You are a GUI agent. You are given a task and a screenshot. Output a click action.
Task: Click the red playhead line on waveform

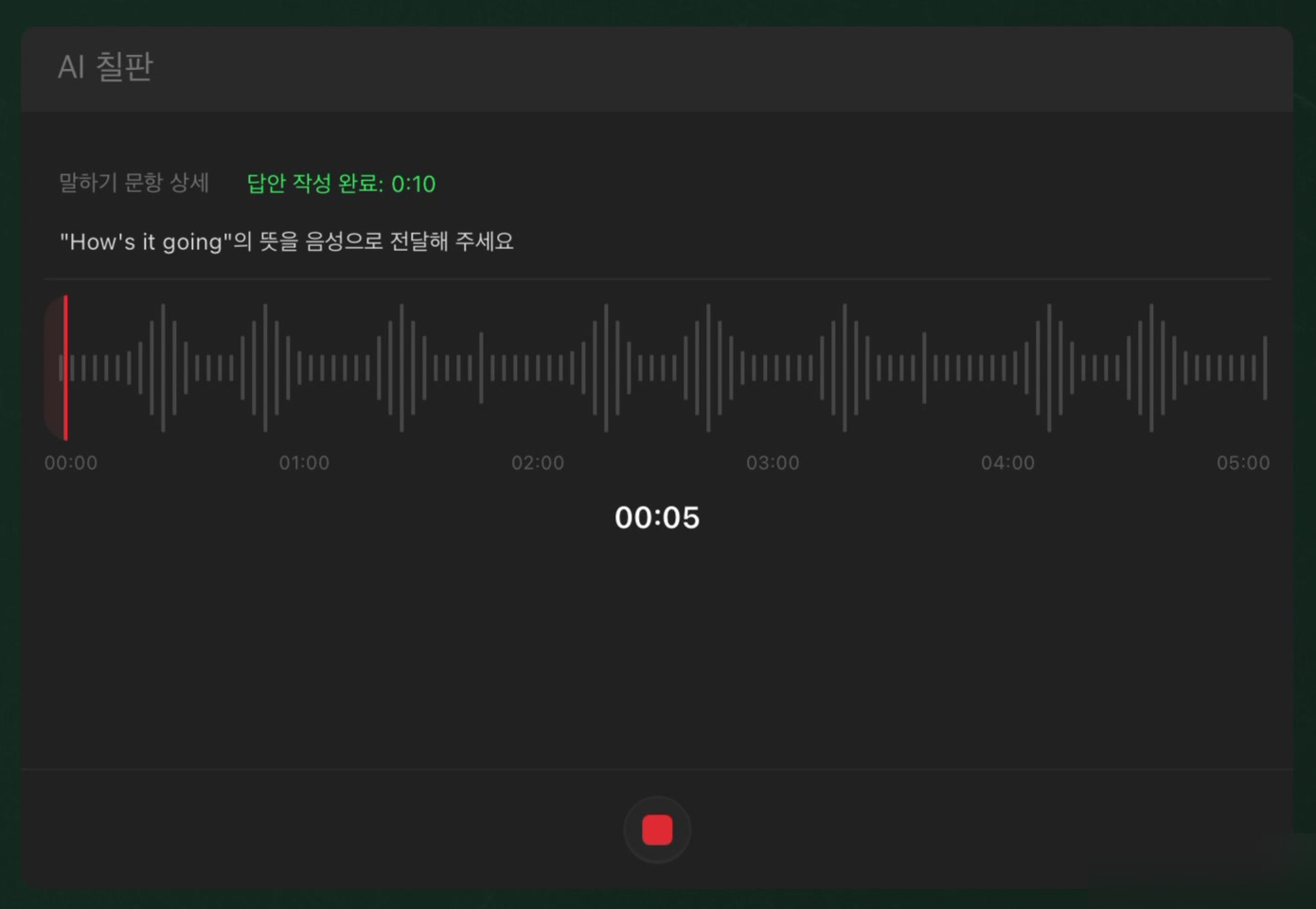(x=65, y=367)
